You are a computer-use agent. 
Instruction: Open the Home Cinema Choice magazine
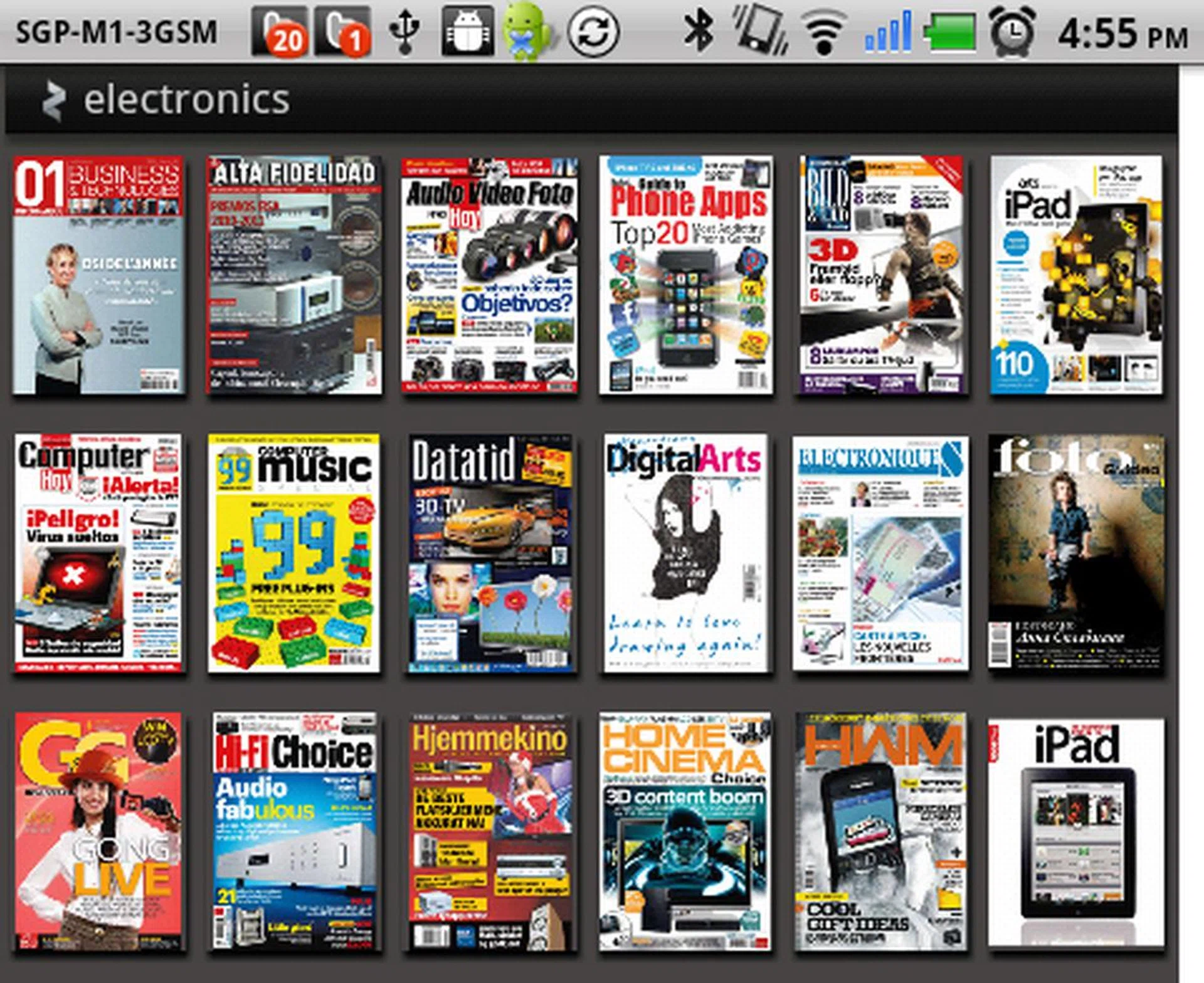pos(684,830)
